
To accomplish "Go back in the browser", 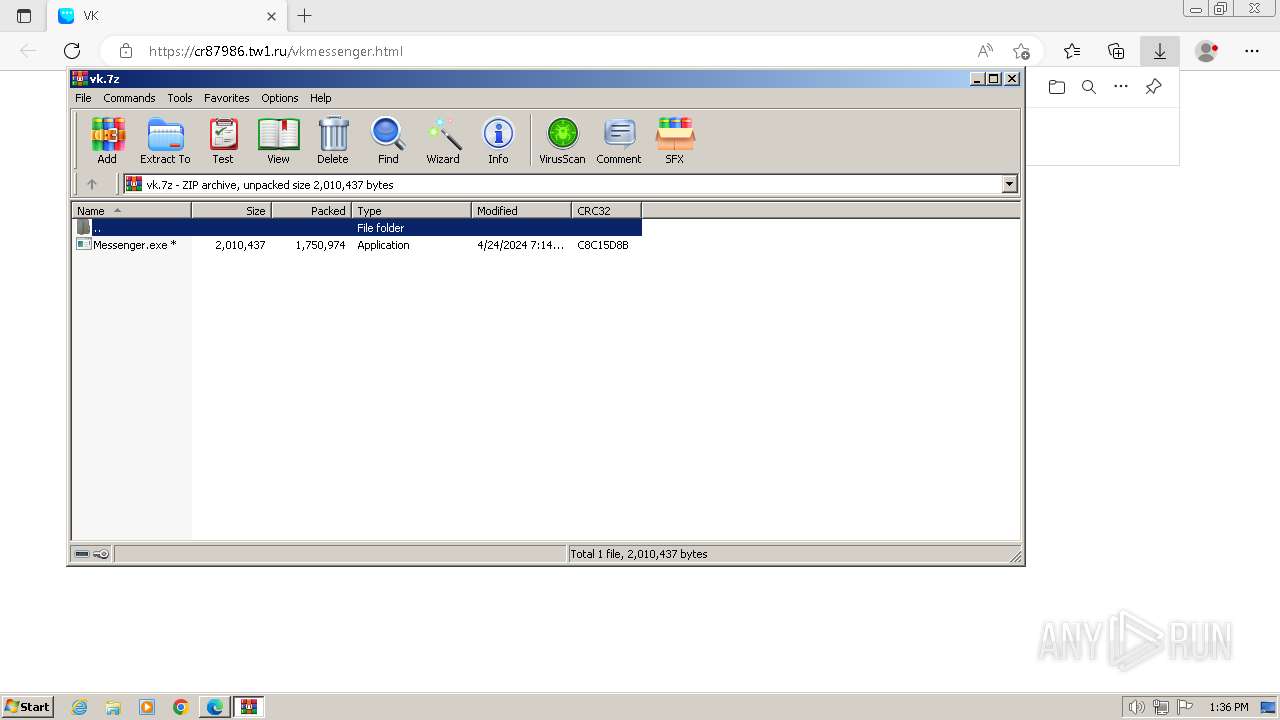I will point(28,51).
